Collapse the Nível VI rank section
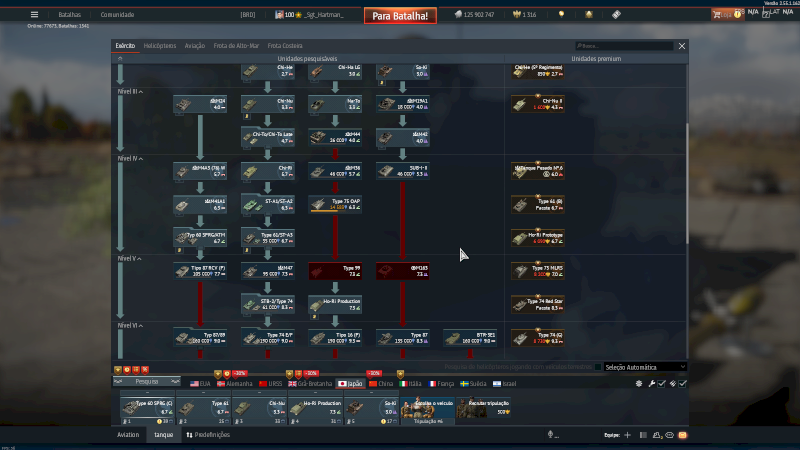800x450 pixels. point(130,326)
